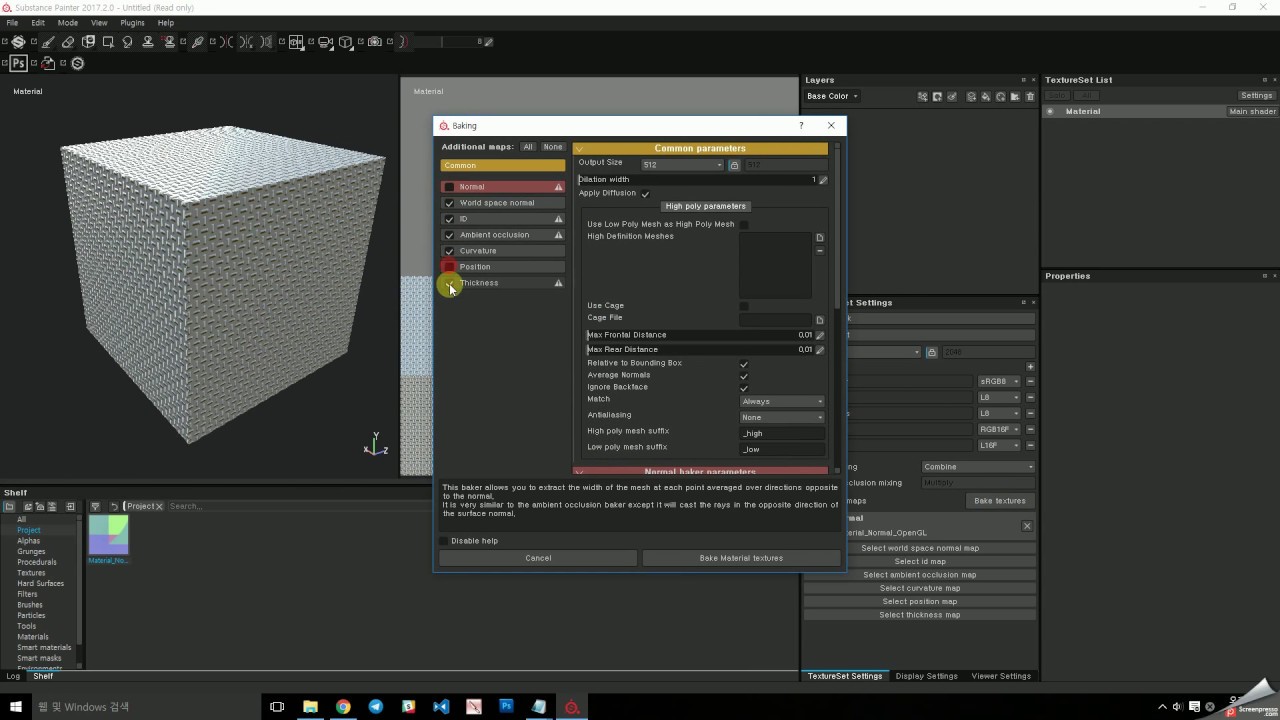
Task: Toggle Relative to Bounding Box checkbox
Action: click(x=743, y=364)
